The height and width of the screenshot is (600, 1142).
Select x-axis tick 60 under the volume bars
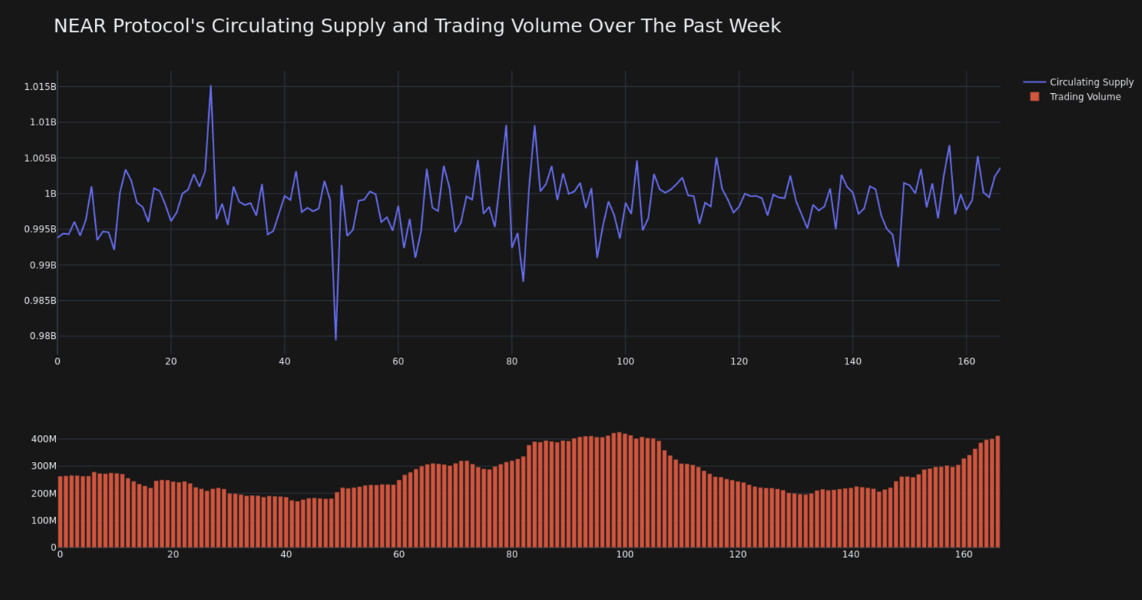[399, 555]
